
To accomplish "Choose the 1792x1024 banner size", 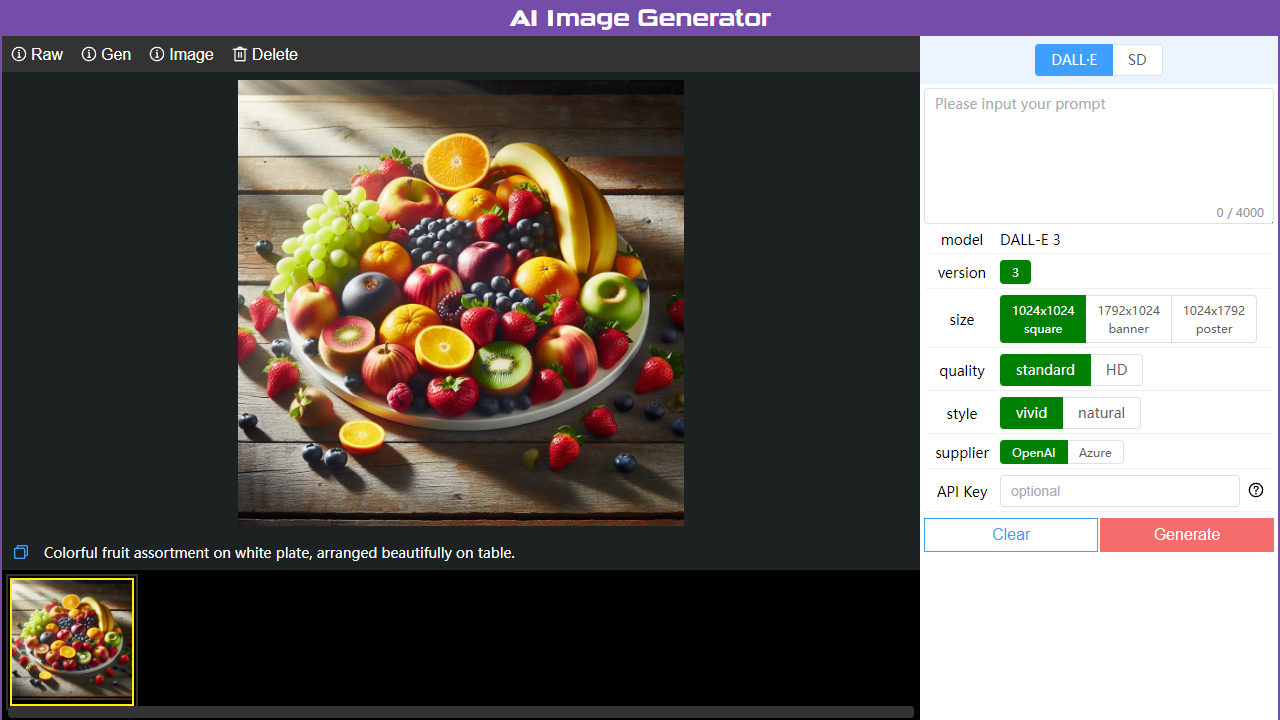I will click(x=1128, y=318).
